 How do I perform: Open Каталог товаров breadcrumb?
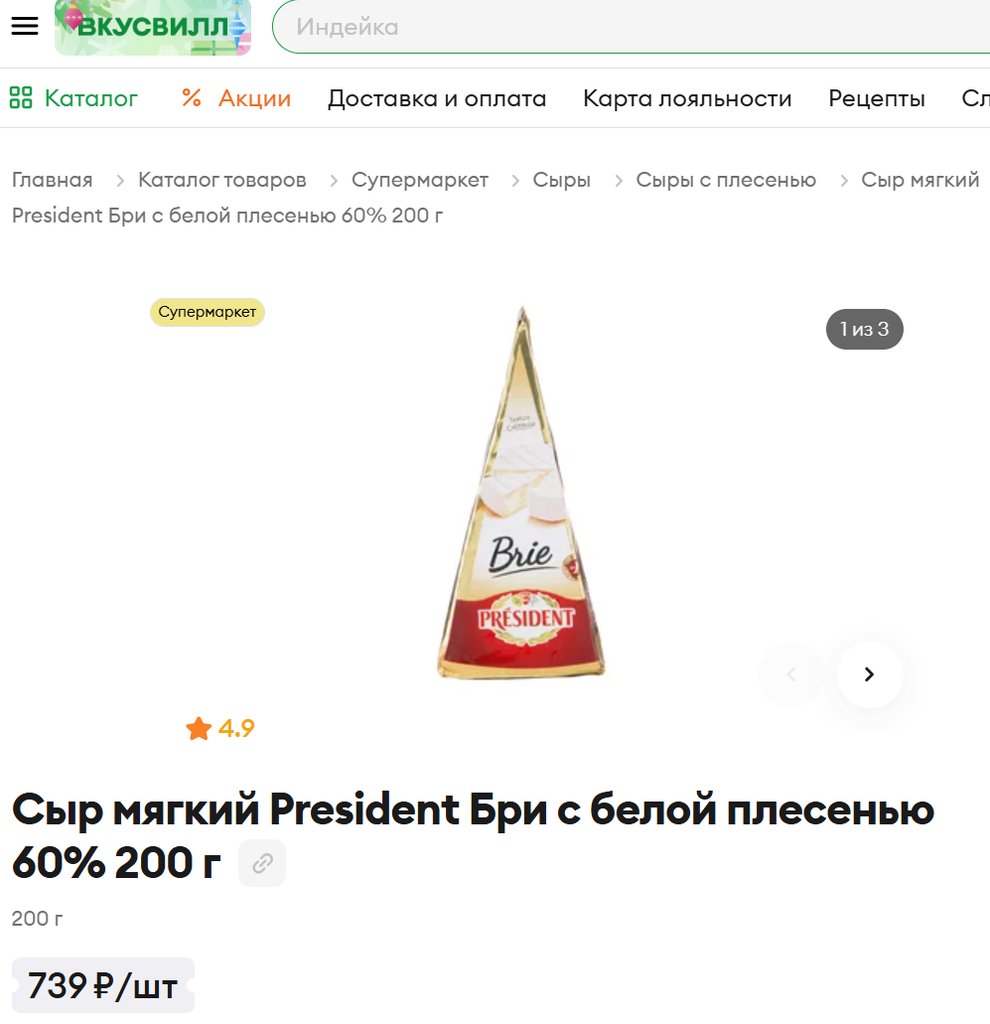click(x=222, y=180)
